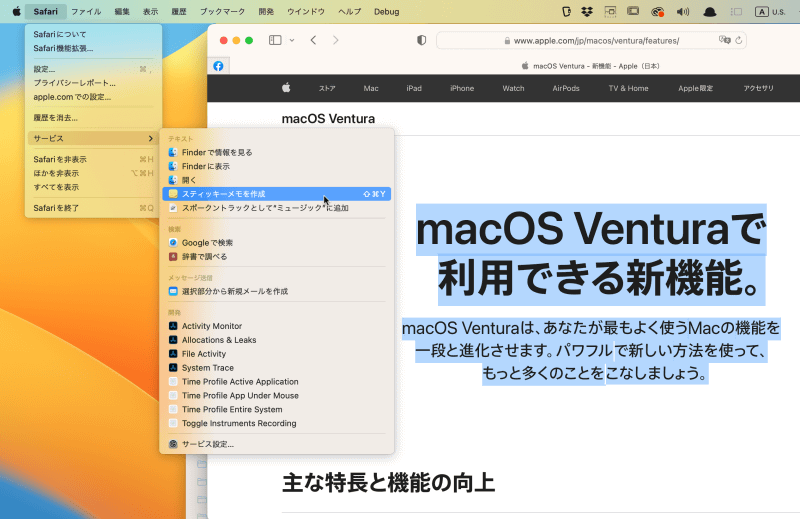Select Safariについて menu item
Screen dimensions: 800x519
(x=93, y=34)
